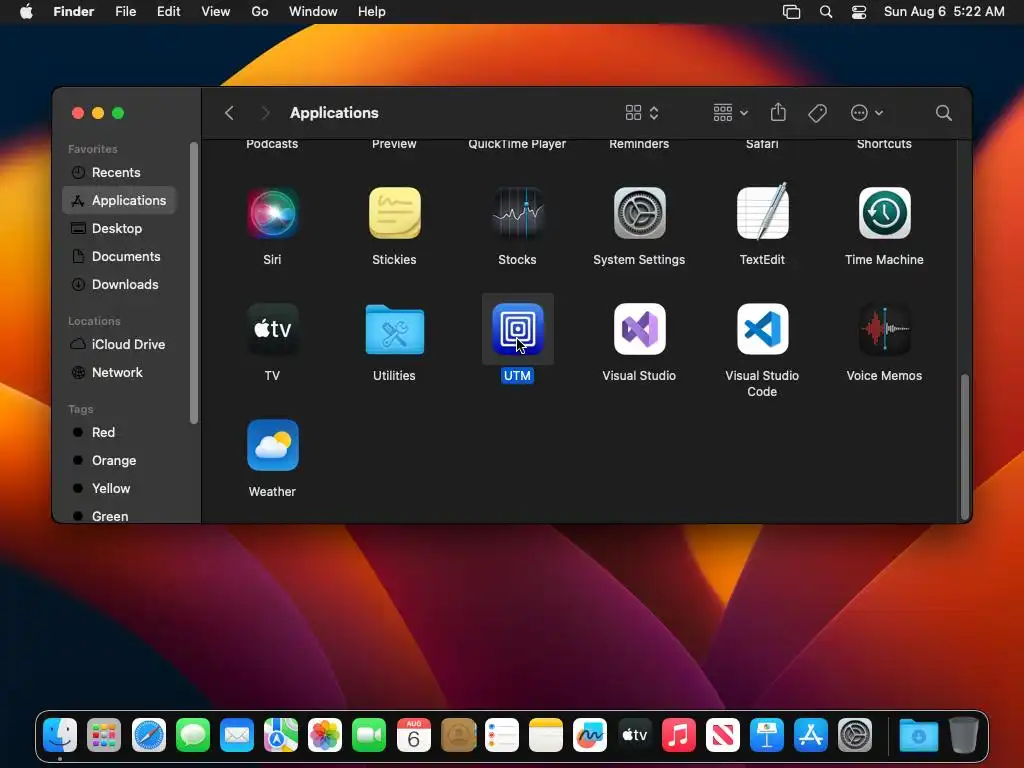Open Documents in the sidebar
This screenshot has width=1024, height=768.
(119, 257)
